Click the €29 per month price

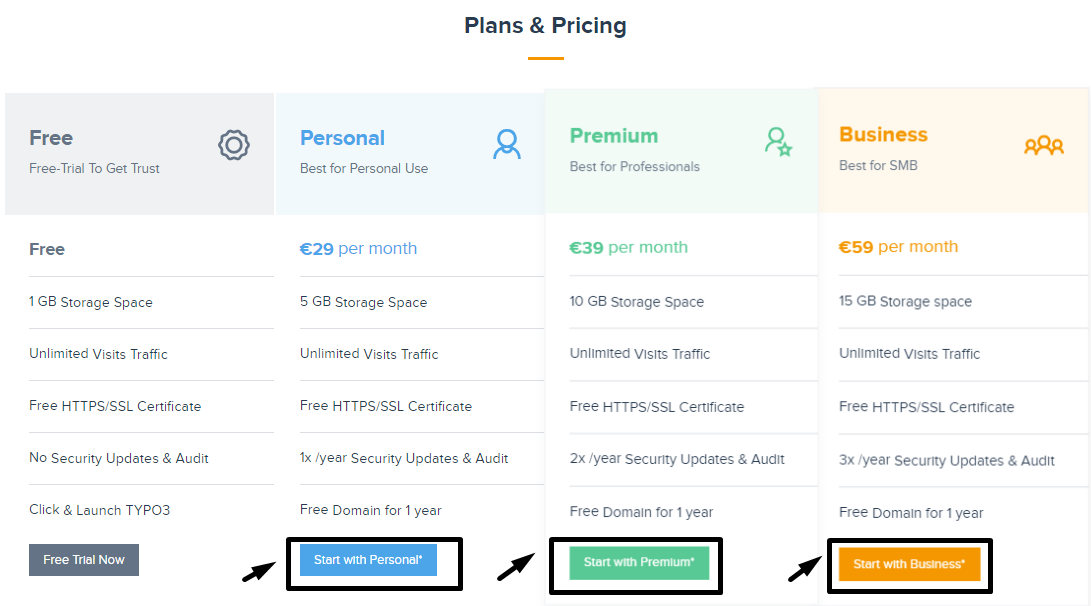(358, 248)
